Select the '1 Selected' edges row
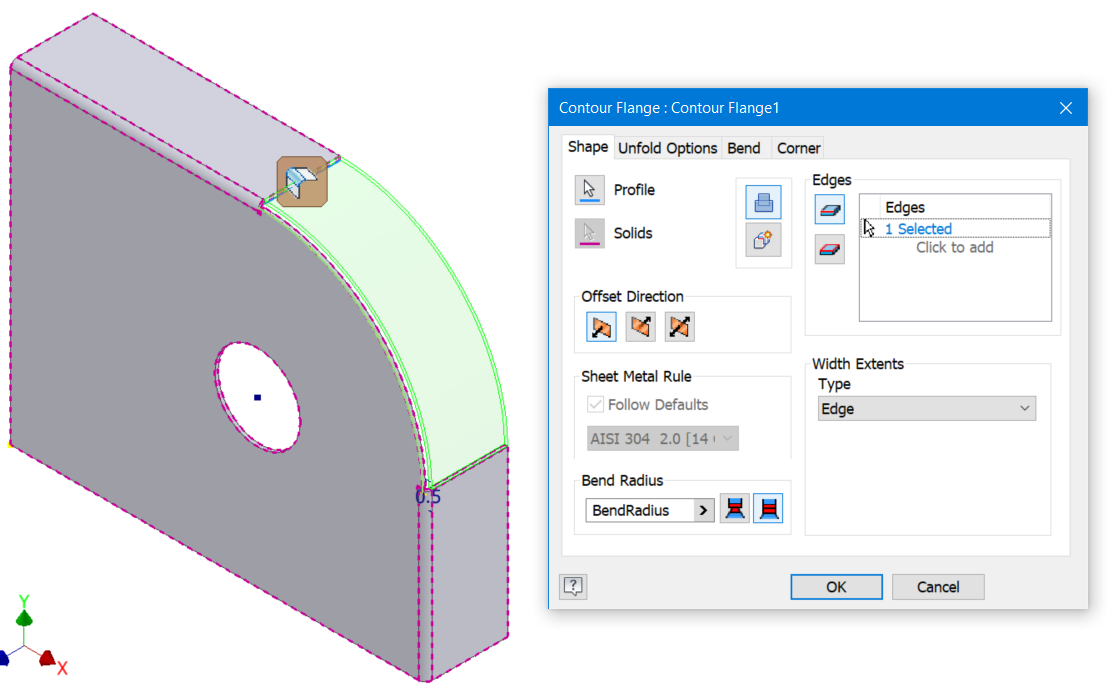Image resolution: width=1116 pixels, height=688 pixels. point(955,228)
